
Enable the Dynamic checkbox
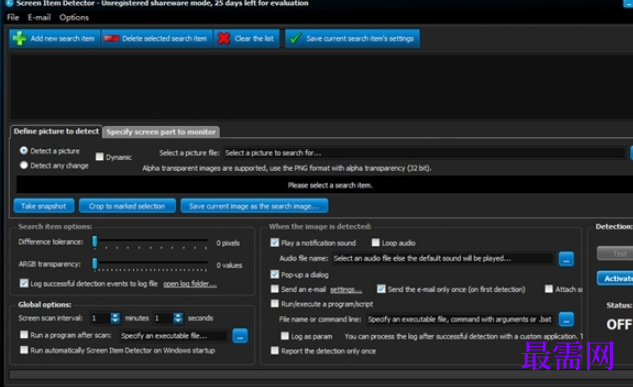pyautogui.click(x=99, y=157)
